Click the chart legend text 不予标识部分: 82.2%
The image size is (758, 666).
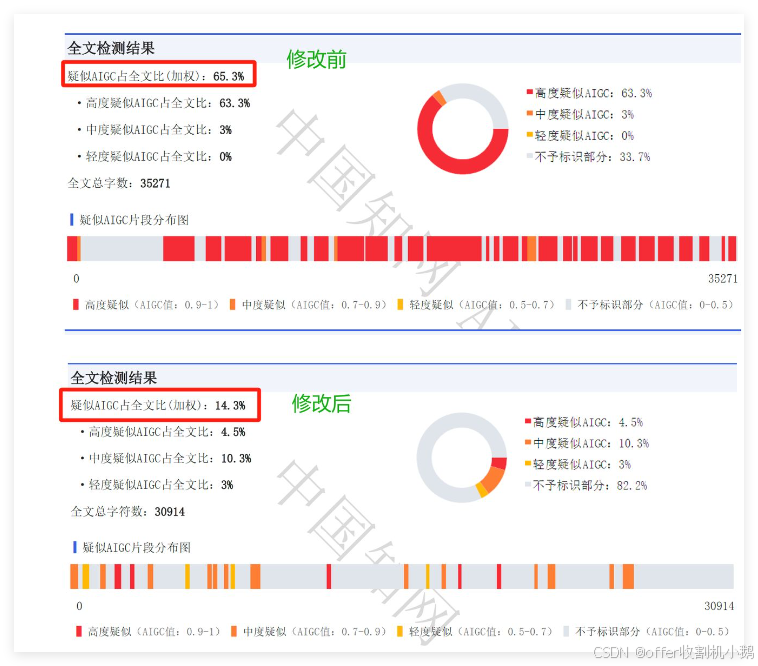[590, 485]
